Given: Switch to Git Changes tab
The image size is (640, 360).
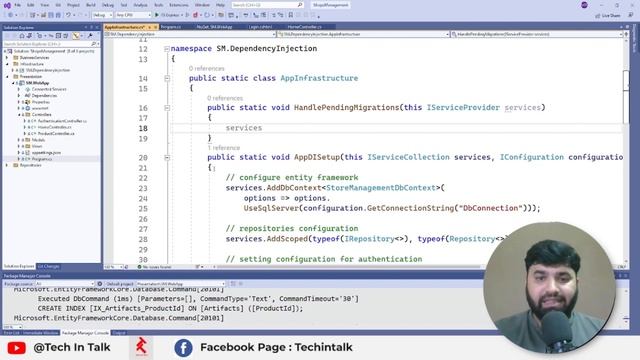Looking at the screenshot, I should tap(48, 267).
